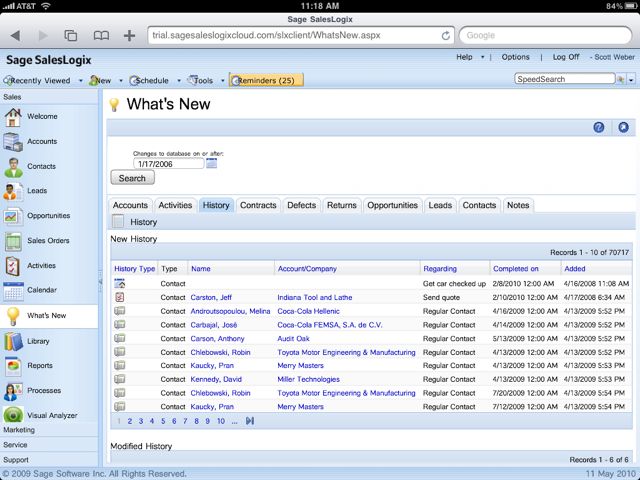Click the Activities clipboard icon
Image resolution: width=640 pixels, height=480 pixels.
[x=13, y=266]
